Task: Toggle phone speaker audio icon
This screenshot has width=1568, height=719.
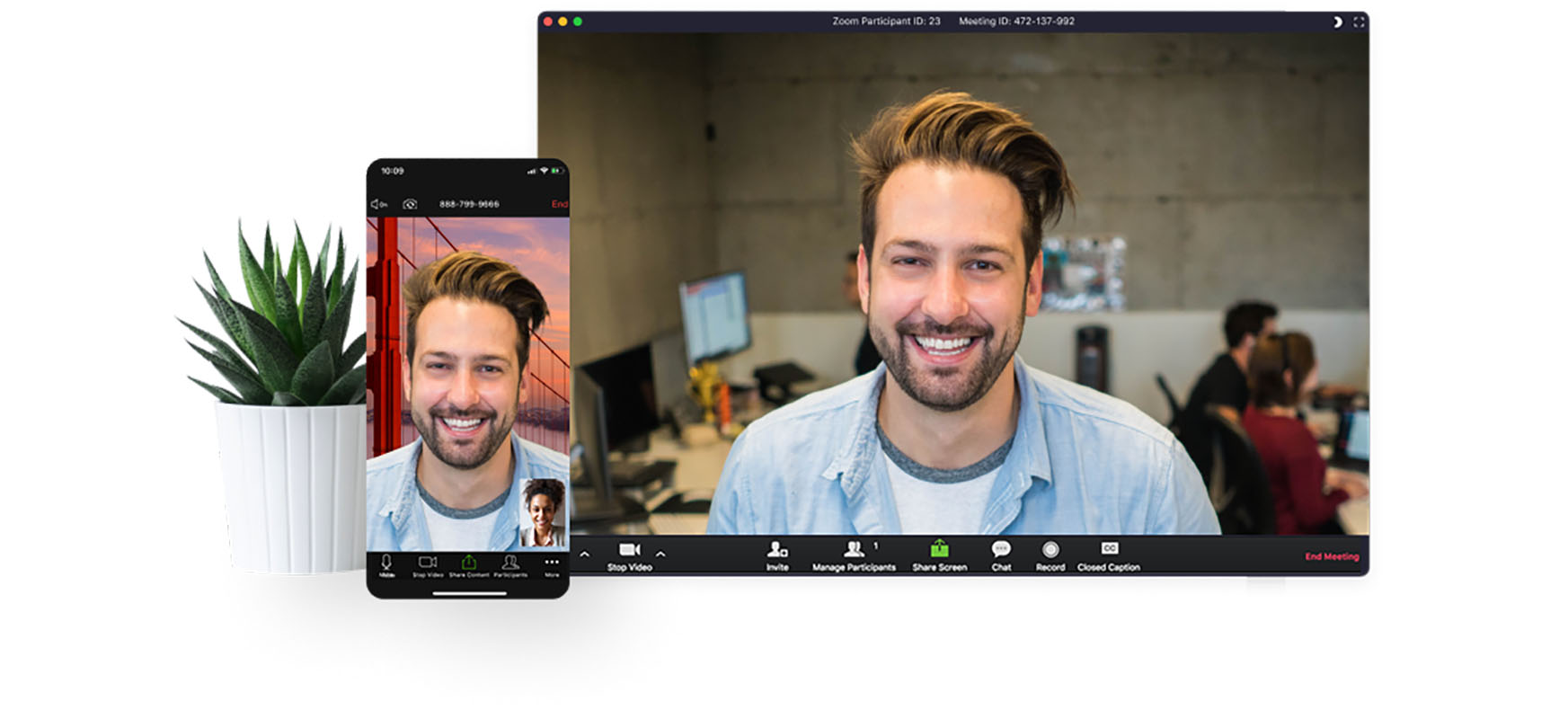Action: point(379,204)
